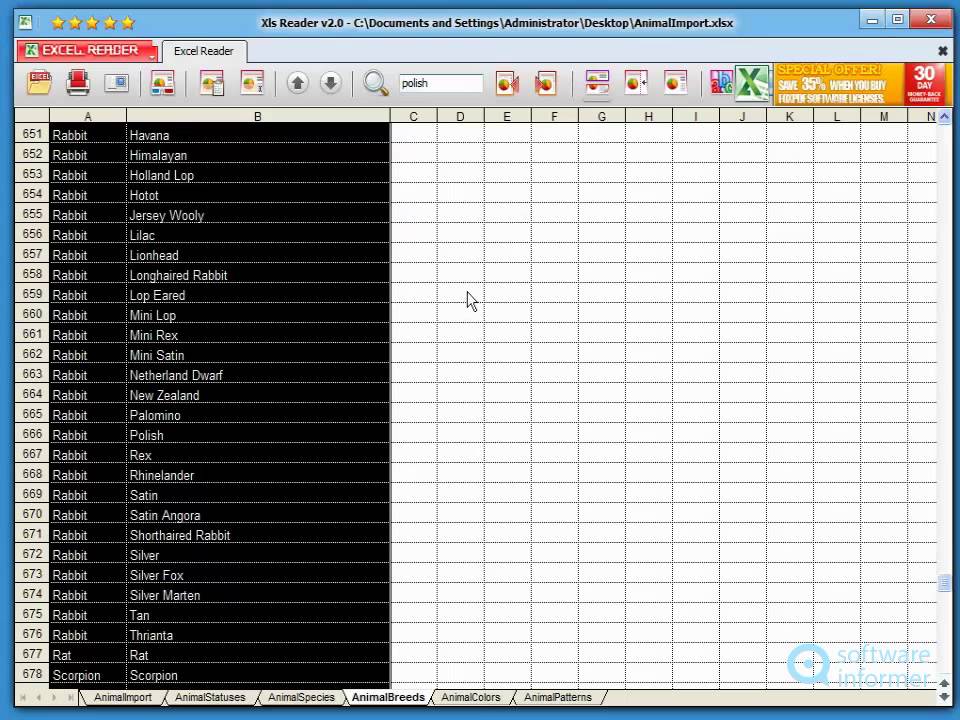Click the cell containing 'Rhinelander'

coord(258,474)
